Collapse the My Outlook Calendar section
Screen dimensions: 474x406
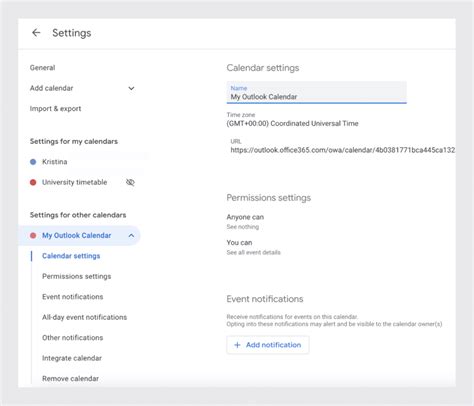[131, 236]
